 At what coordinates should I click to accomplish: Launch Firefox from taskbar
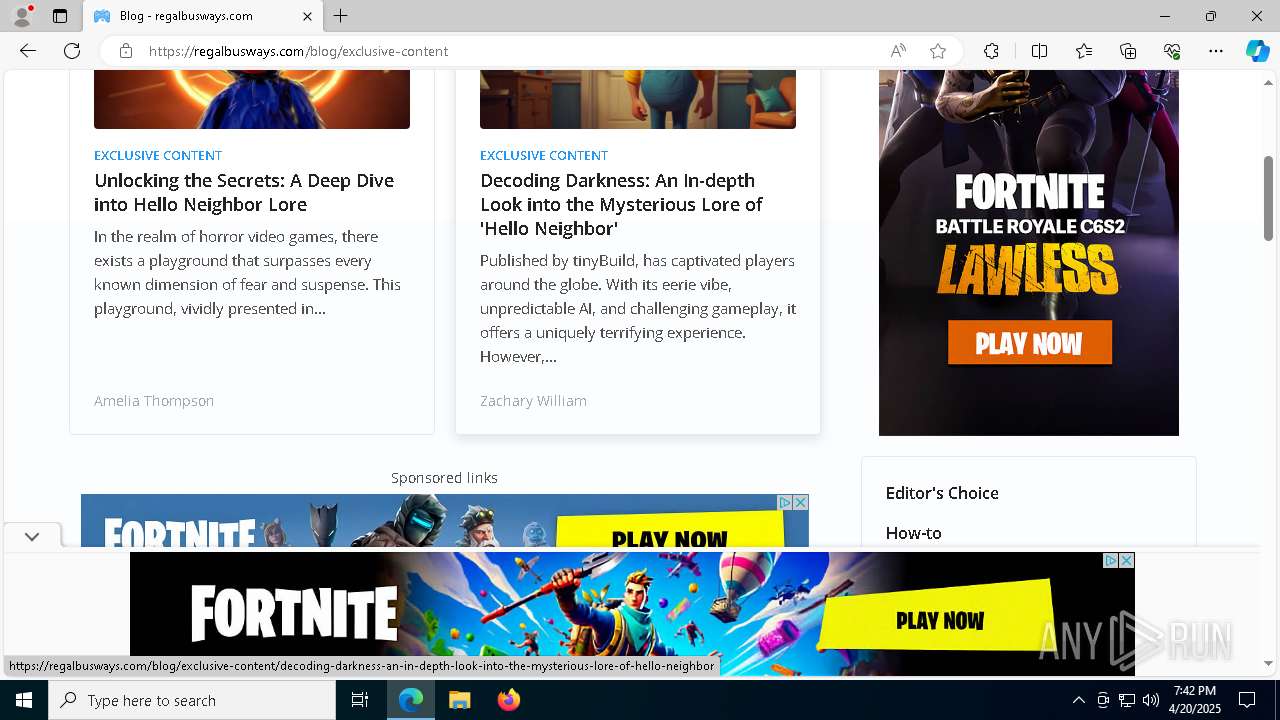click(509, 700)
